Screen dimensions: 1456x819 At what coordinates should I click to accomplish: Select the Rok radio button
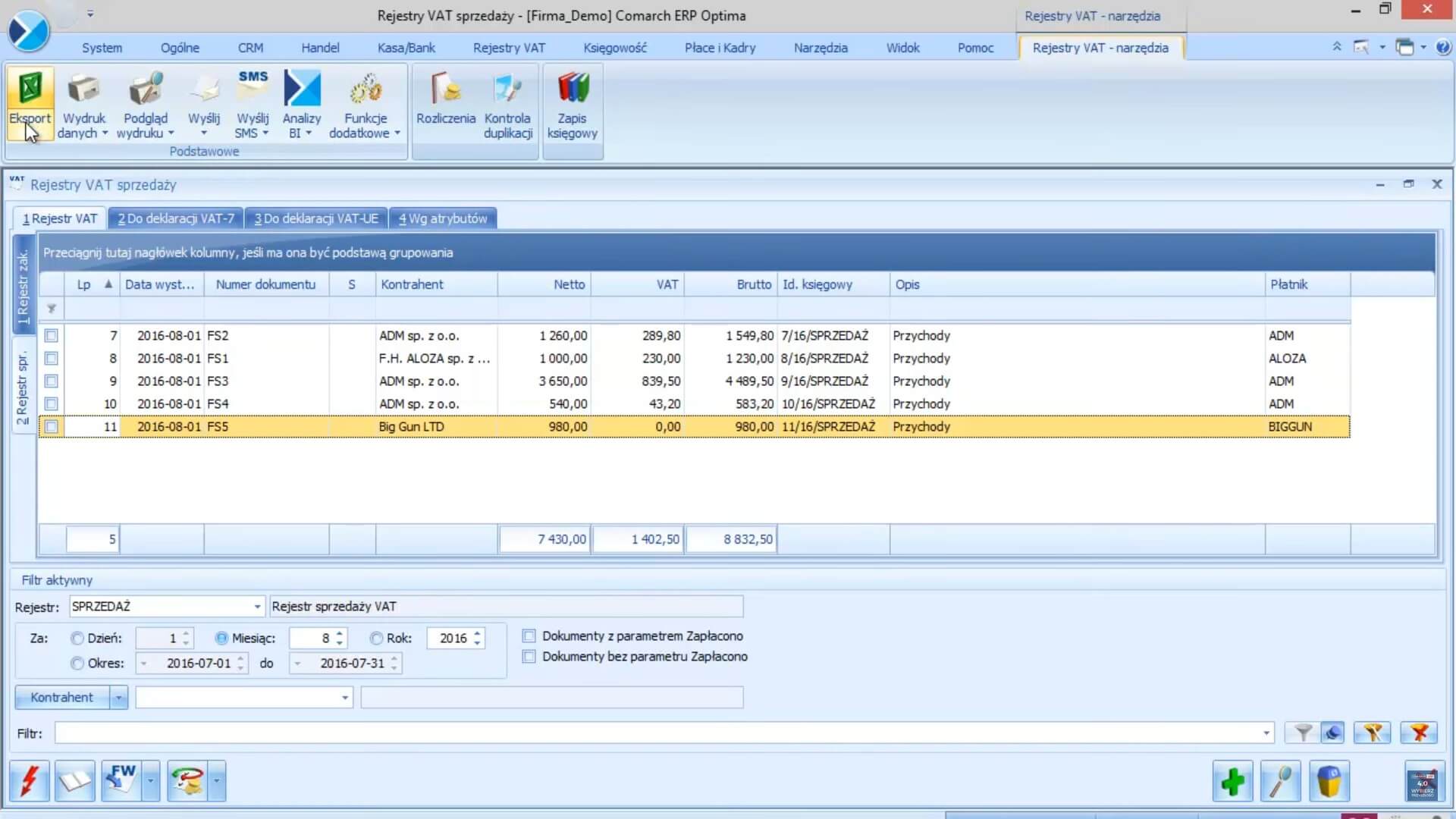click(376, 638)
